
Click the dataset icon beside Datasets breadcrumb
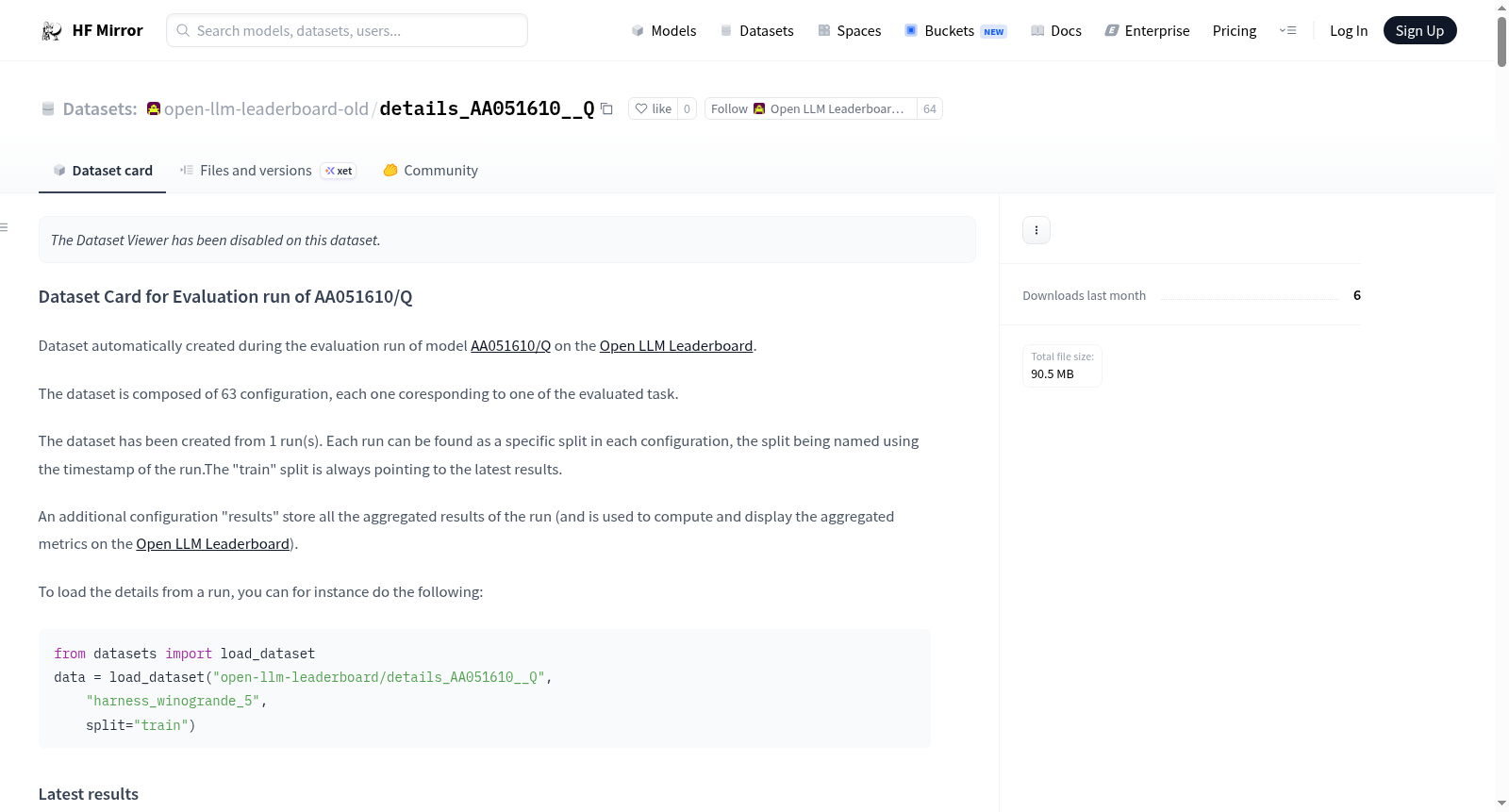[48, 109]
